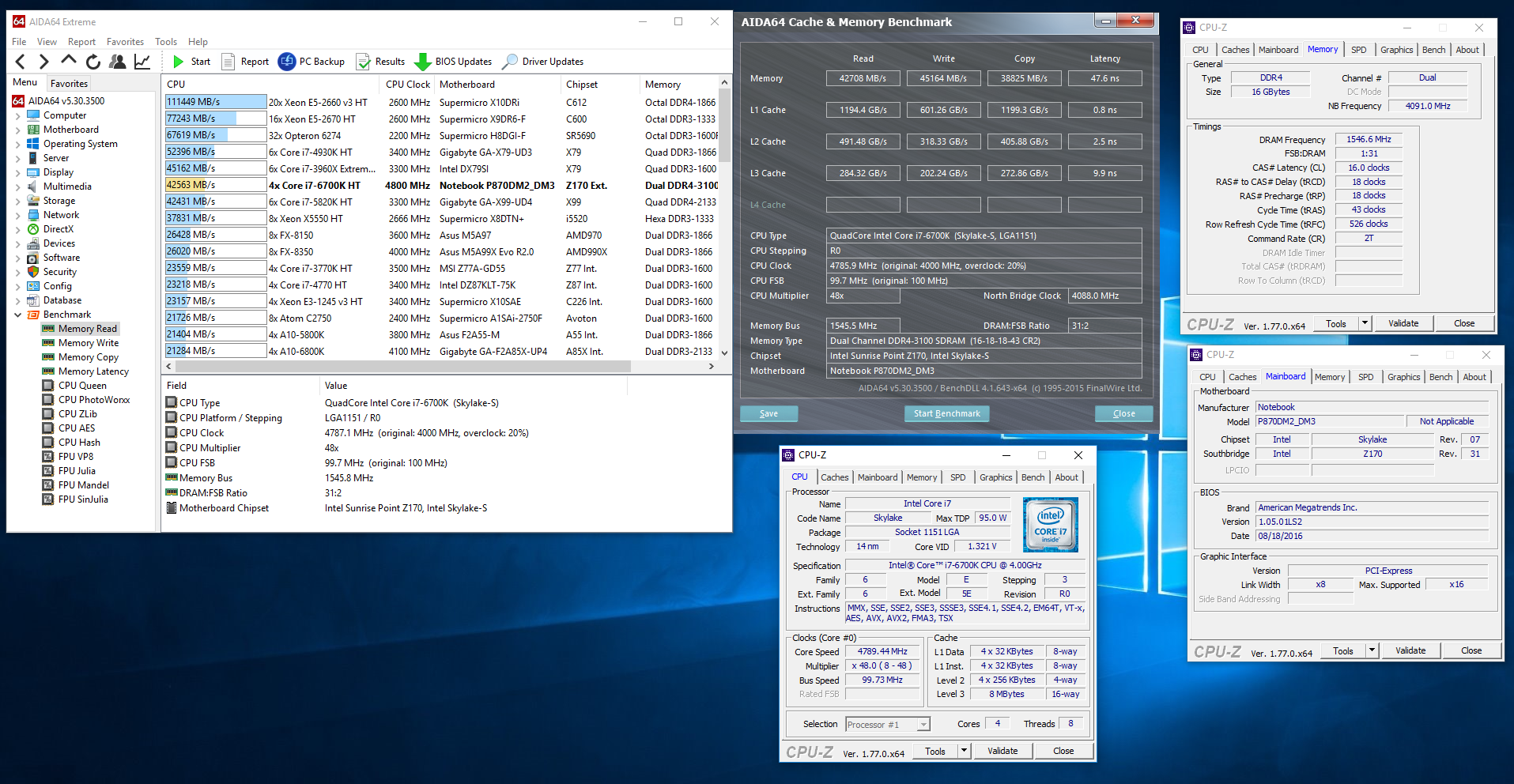The width and height of the screenshot is (1514, 784).
Task: Click the Memory Read value field in benchmark
Action: (863, 78)
